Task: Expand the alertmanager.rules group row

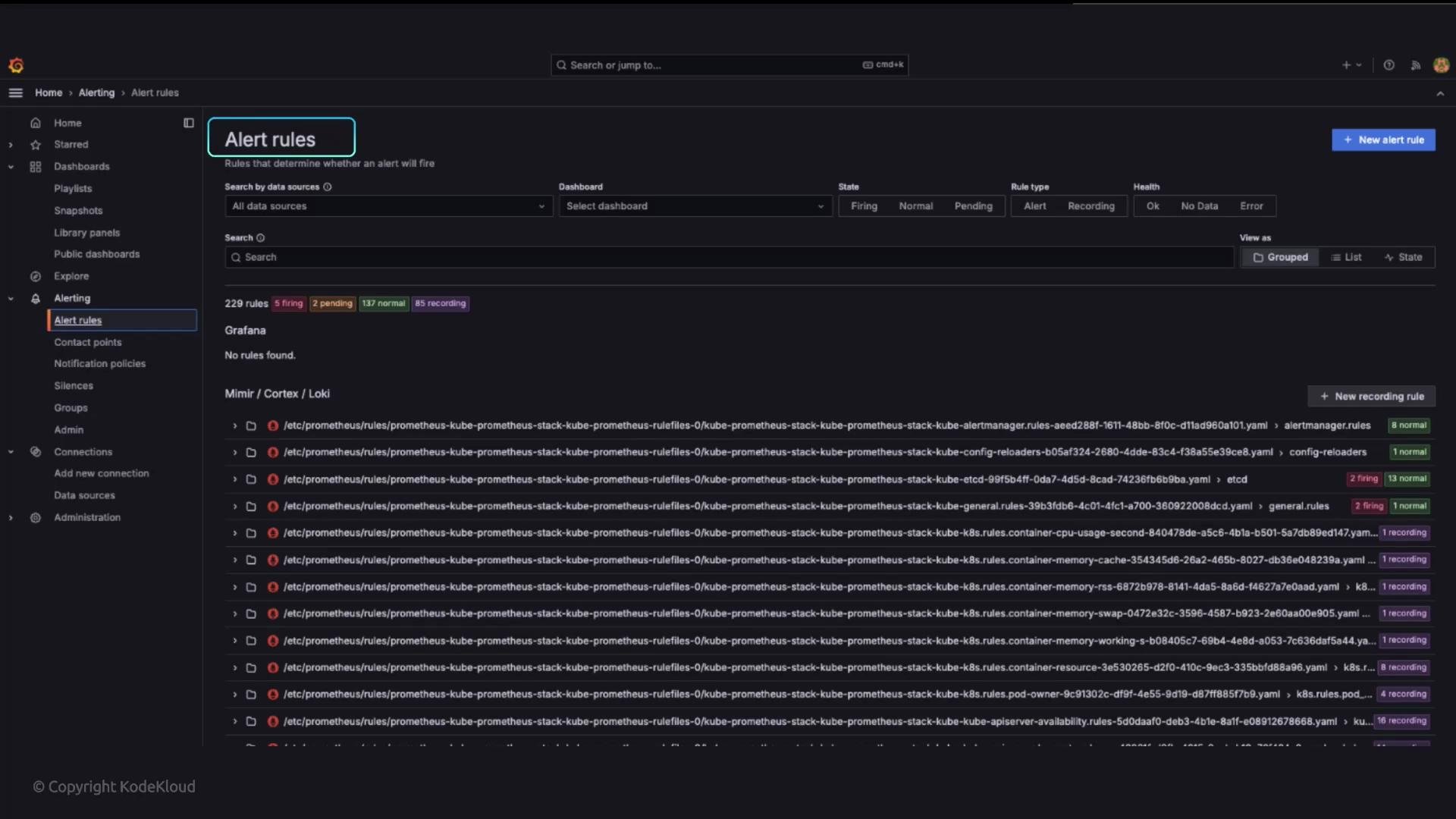Action: [234, 426]
